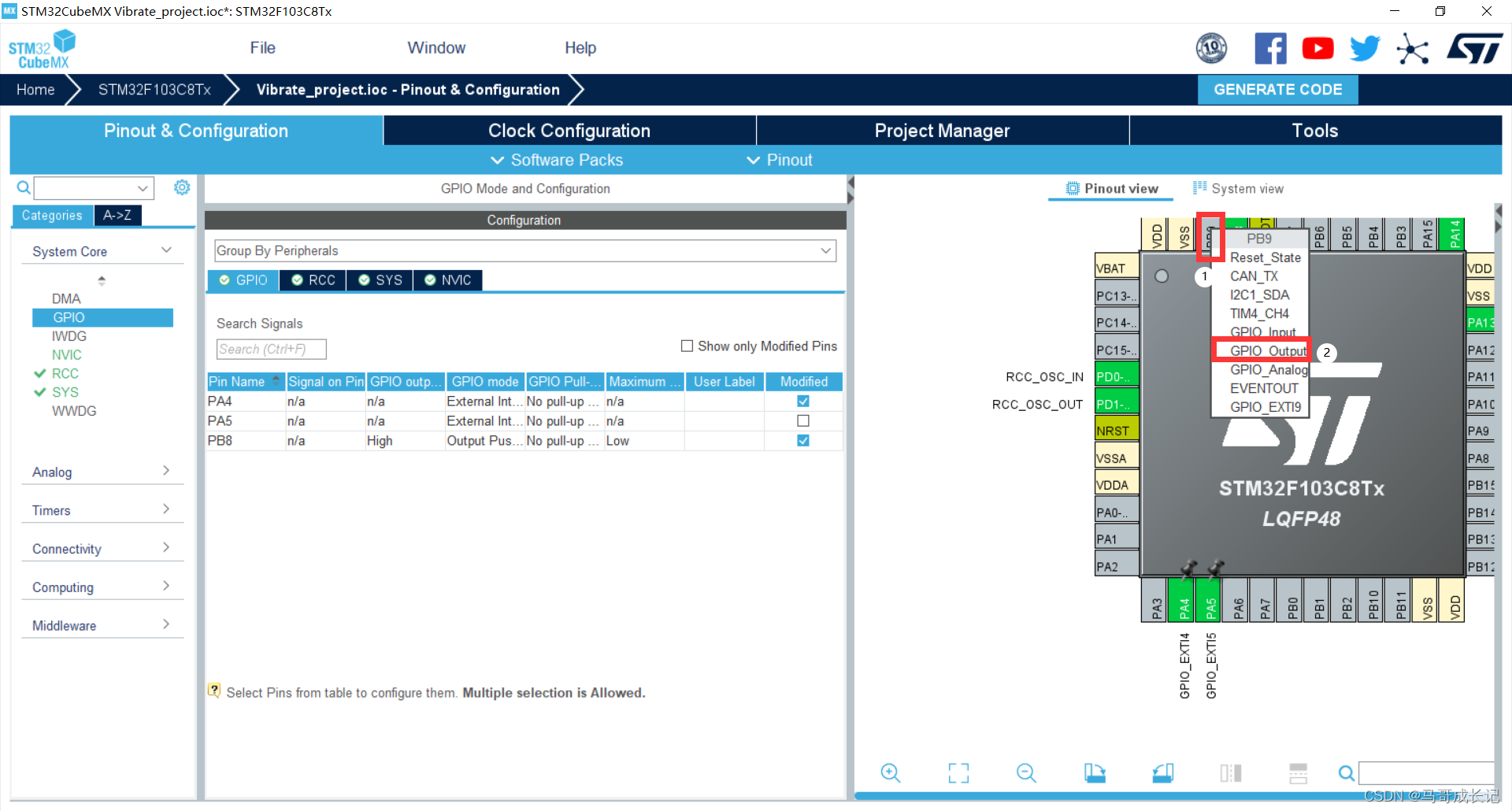Click the Facebook icon in header
Screen dimensions: 1512x811
pos(1270,49)
